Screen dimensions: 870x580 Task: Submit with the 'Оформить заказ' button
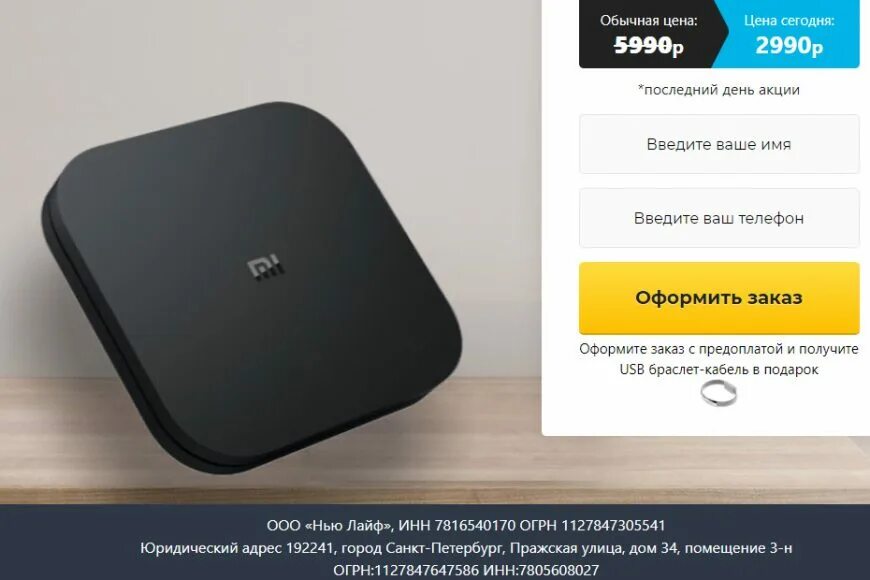pos(719,298)
